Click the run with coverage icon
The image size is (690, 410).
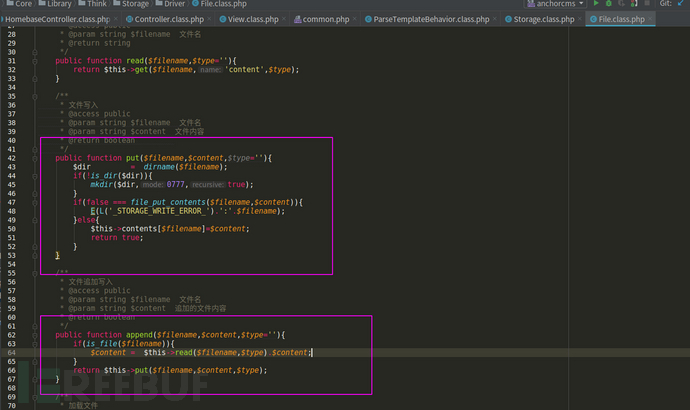[621, 3]
